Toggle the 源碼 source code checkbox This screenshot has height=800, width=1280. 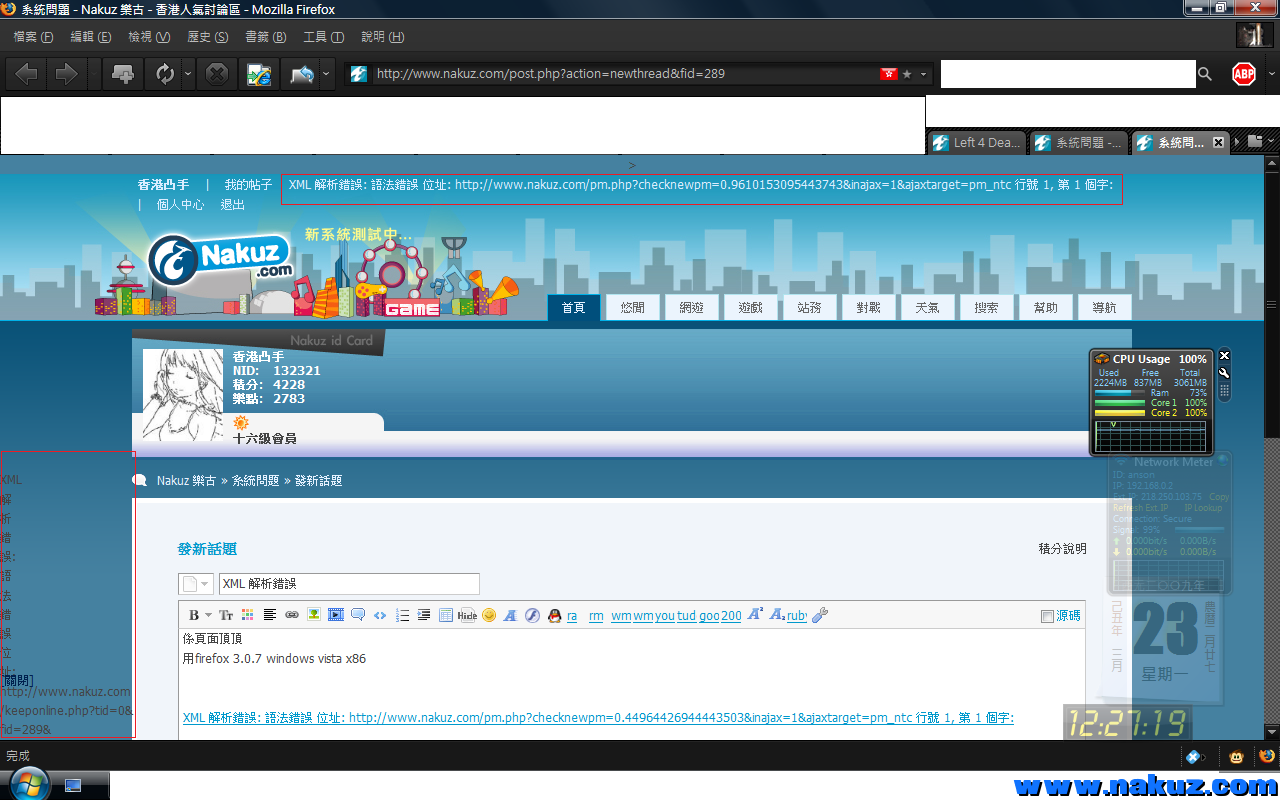1047,616
